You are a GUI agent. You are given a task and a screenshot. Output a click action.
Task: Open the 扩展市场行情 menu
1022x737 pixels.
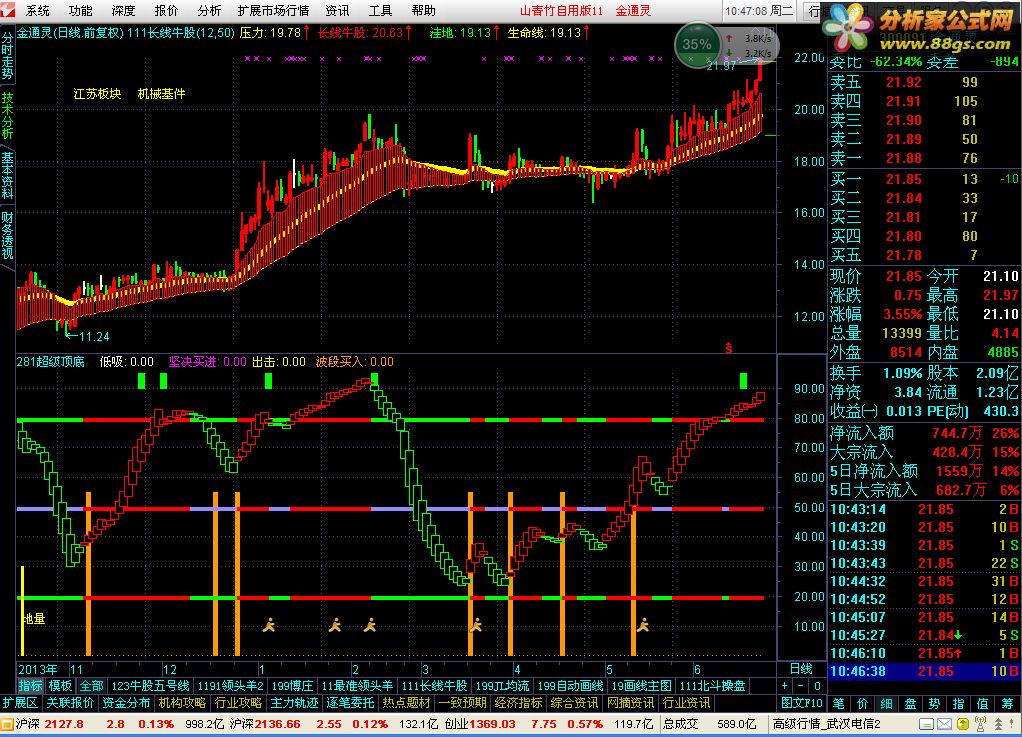[x=273, y=10]
